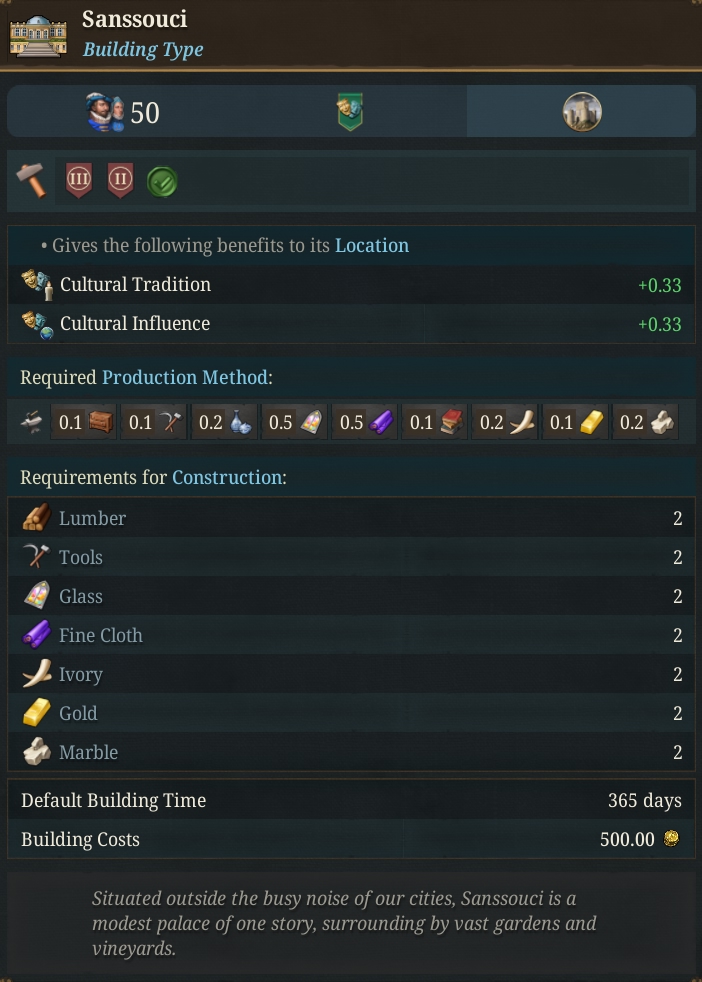Viewport: 702px width, 982px height.
Task: Click the Sanssouci palace building icon
Action: click(x=38, y=36)
